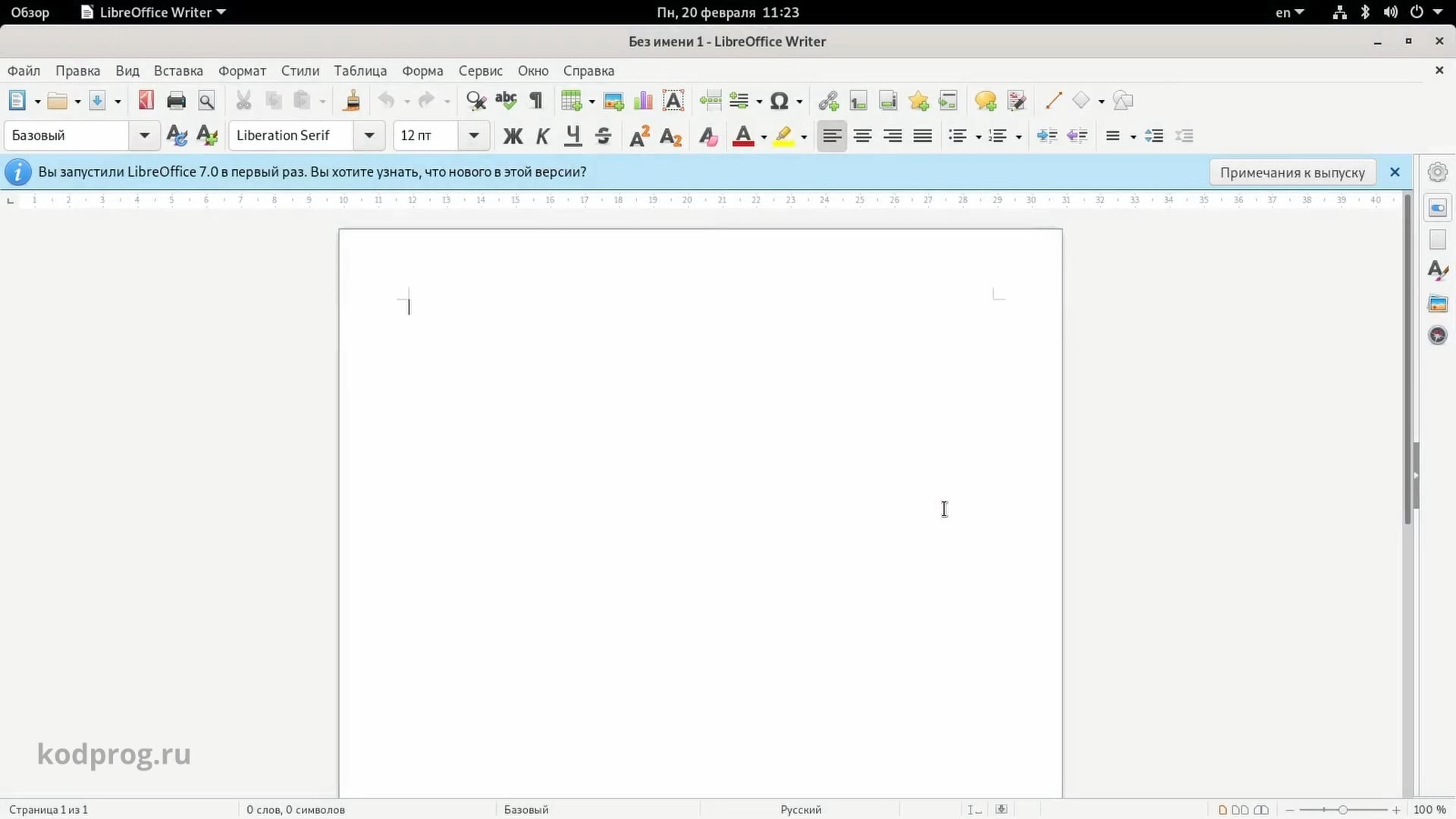Open the Сервис menu

(481, 71)
